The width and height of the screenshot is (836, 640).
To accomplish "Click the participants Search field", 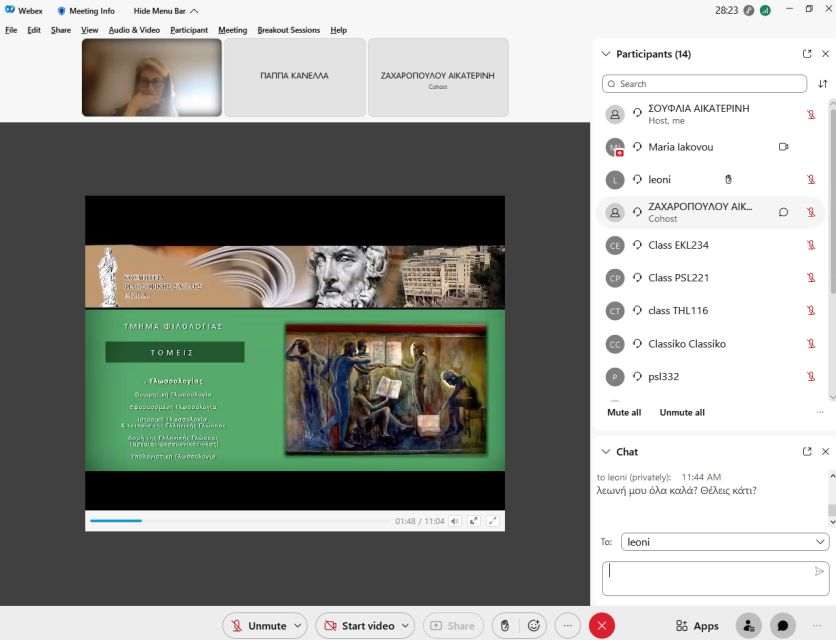I will 704,84.
